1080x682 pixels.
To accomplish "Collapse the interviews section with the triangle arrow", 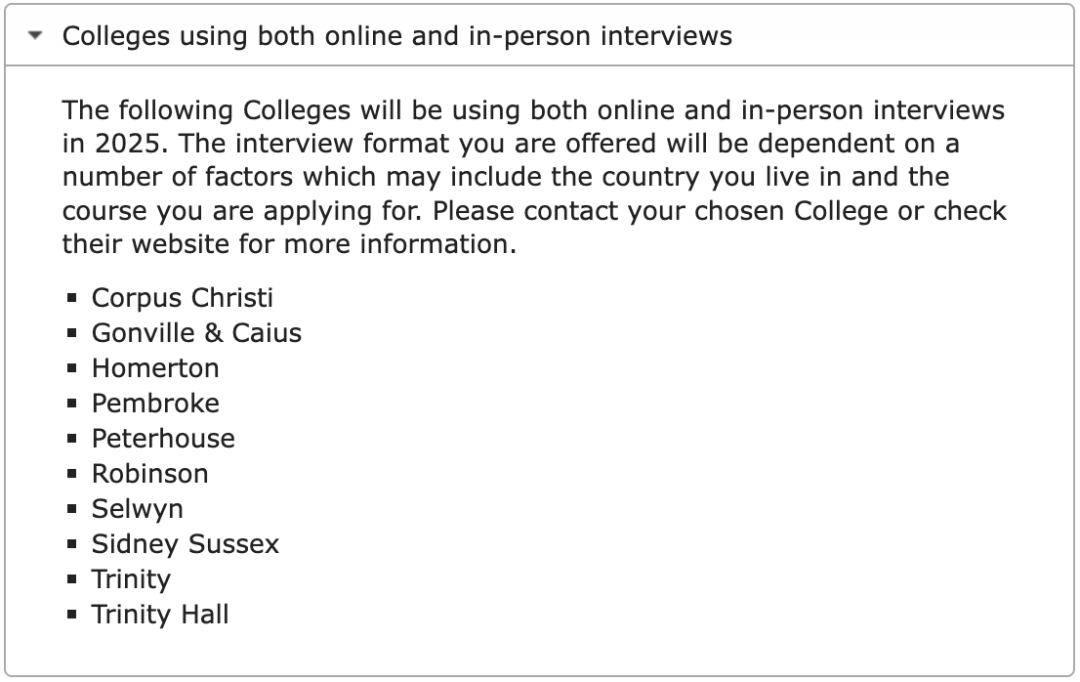I will point(37,36).
